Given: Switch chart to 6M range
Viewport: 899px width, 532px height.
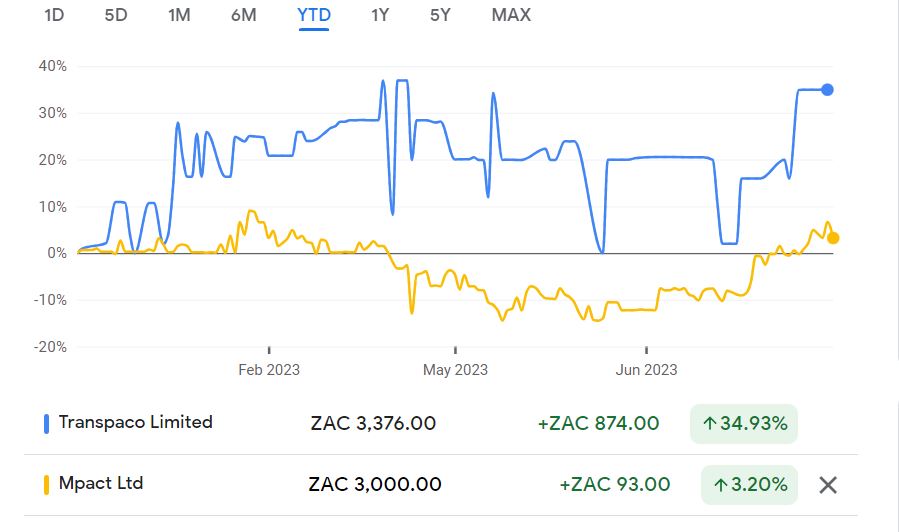Looking at the screenshot, I should pyautogui.click(x=243, y=15).
